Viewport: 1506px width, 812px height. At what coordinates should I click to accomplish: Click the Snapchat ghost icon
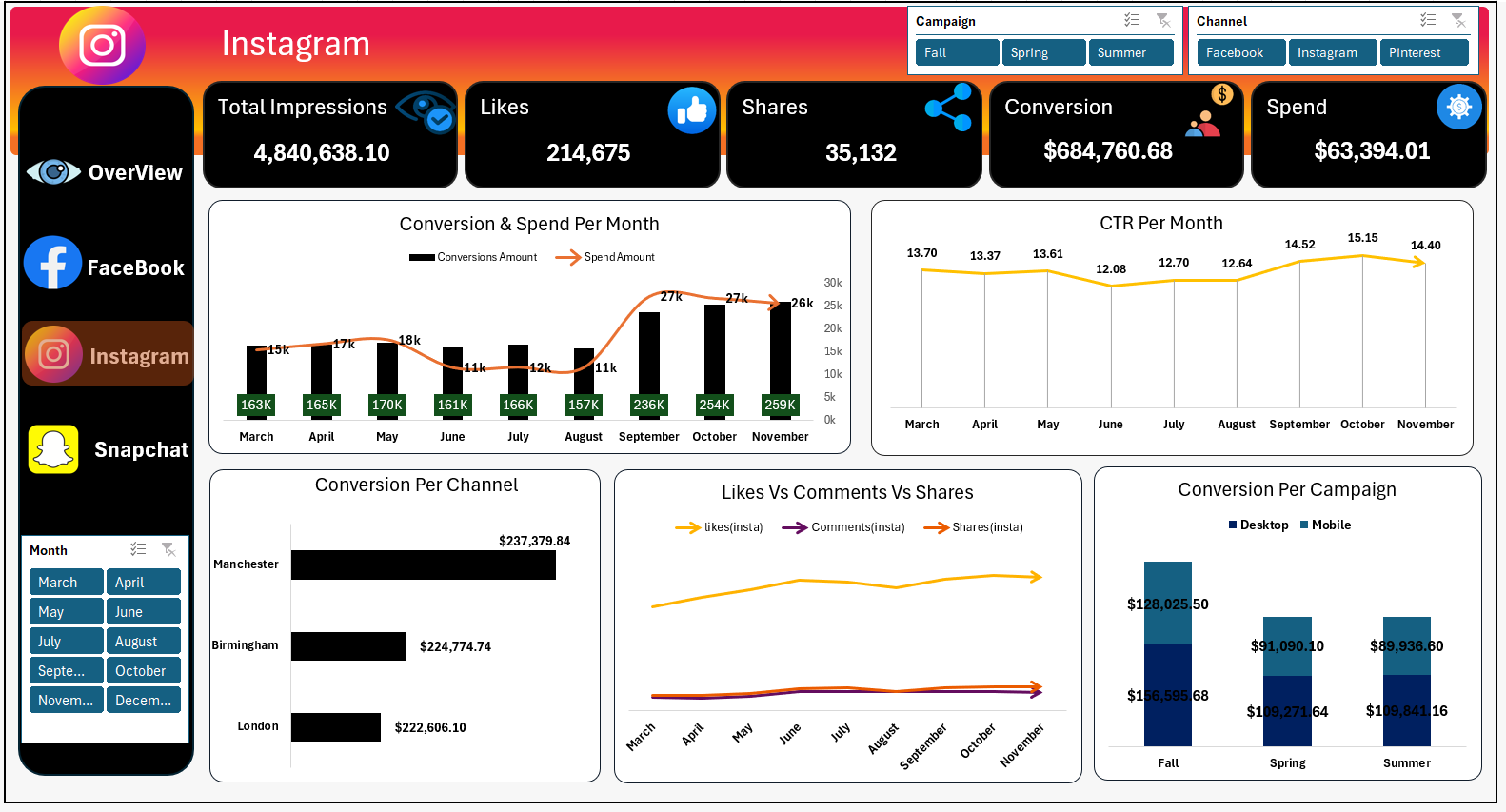click(53, 449)
